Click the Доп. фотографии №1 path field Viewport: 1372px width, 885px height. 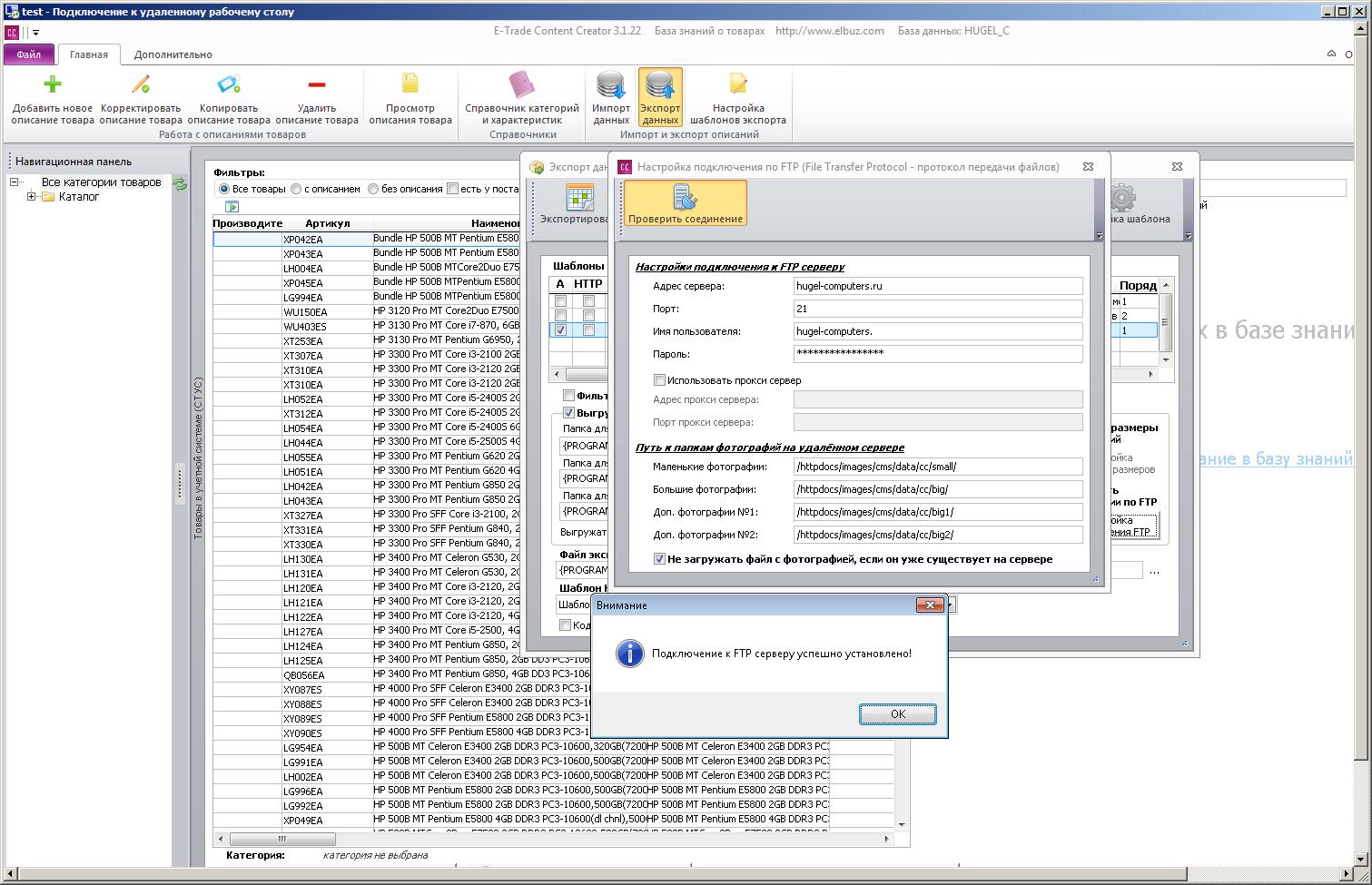(938, 512)
